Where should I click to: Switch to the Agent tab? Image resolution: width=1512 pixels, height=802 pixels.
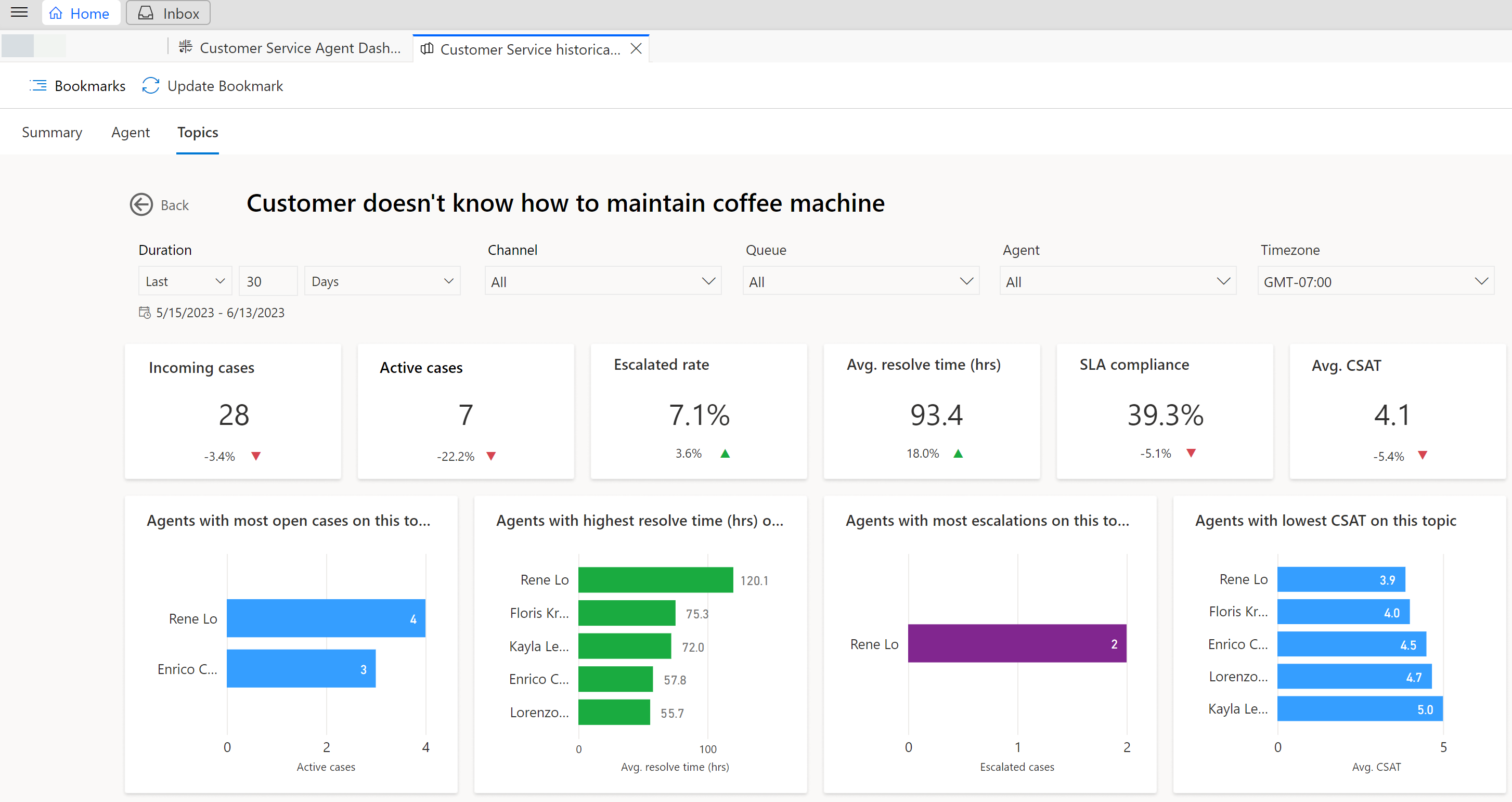131,131
